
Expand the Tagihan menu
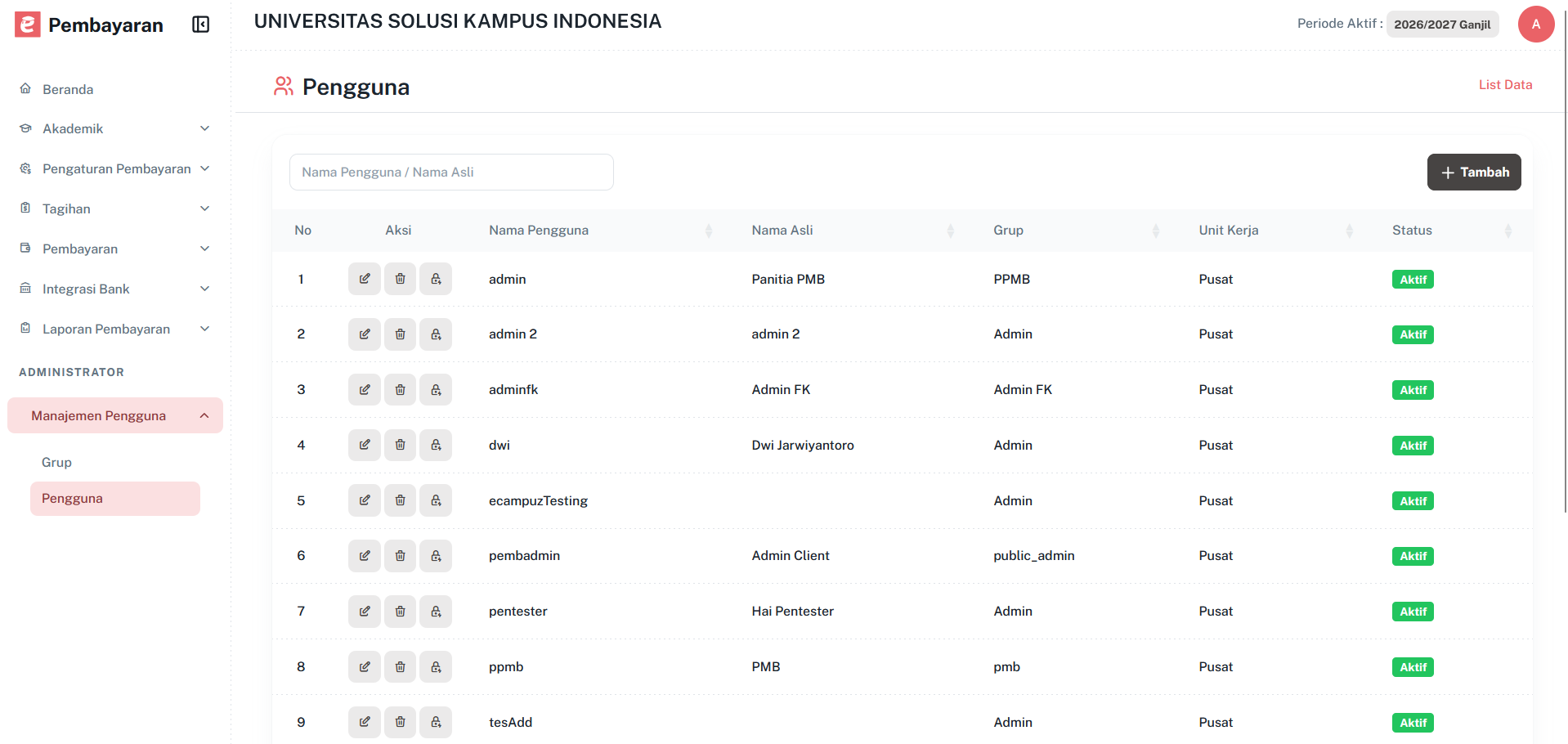114,208
